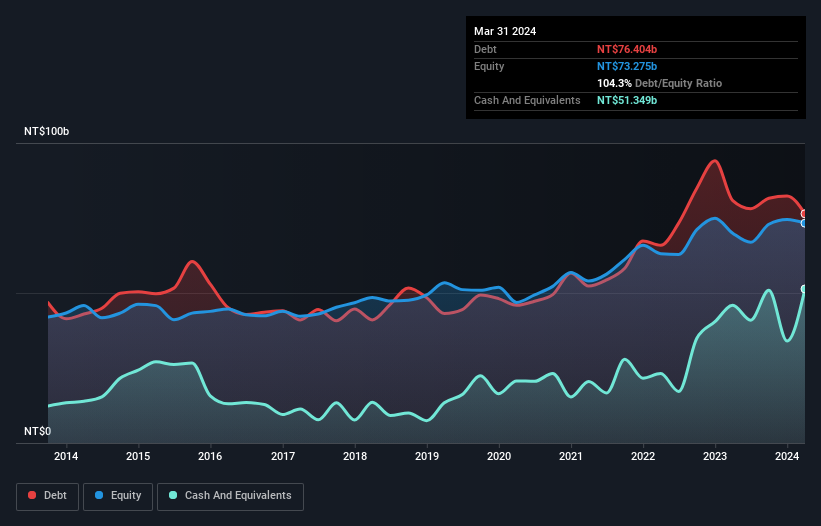Click Cash And Equivalents tooltip label
The image size is (821, 526).
527,100
